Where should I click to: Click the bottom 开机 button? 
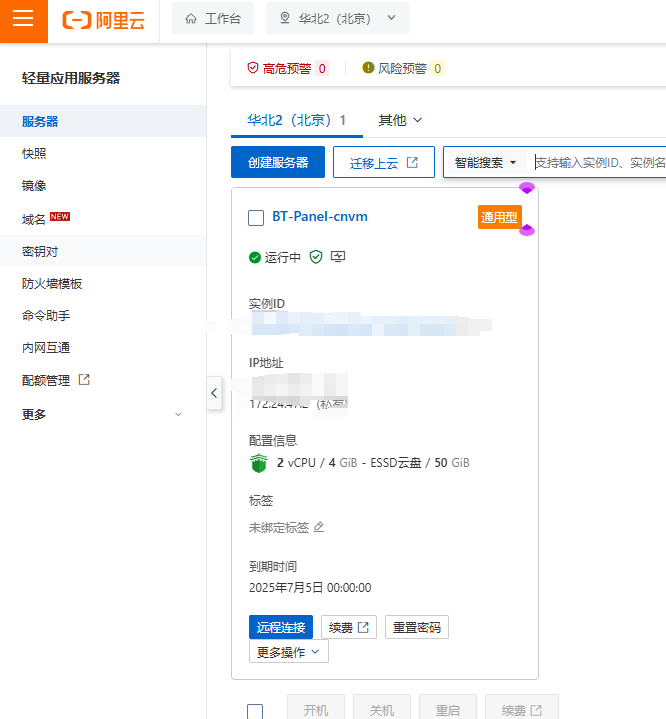pyautogui.click(x=316, y=709)
